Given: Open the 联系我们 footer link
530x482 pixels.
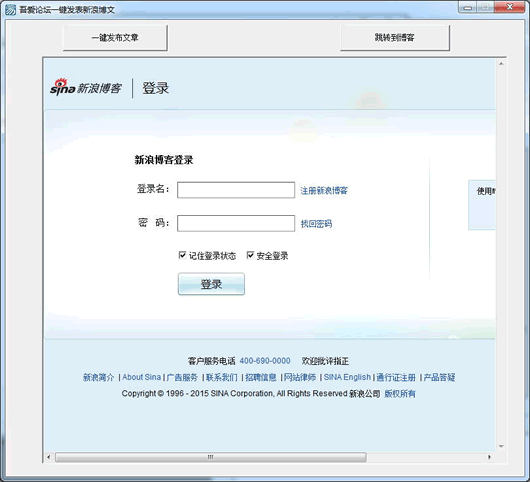Looking at the screenshot, I should pos(222,377).
